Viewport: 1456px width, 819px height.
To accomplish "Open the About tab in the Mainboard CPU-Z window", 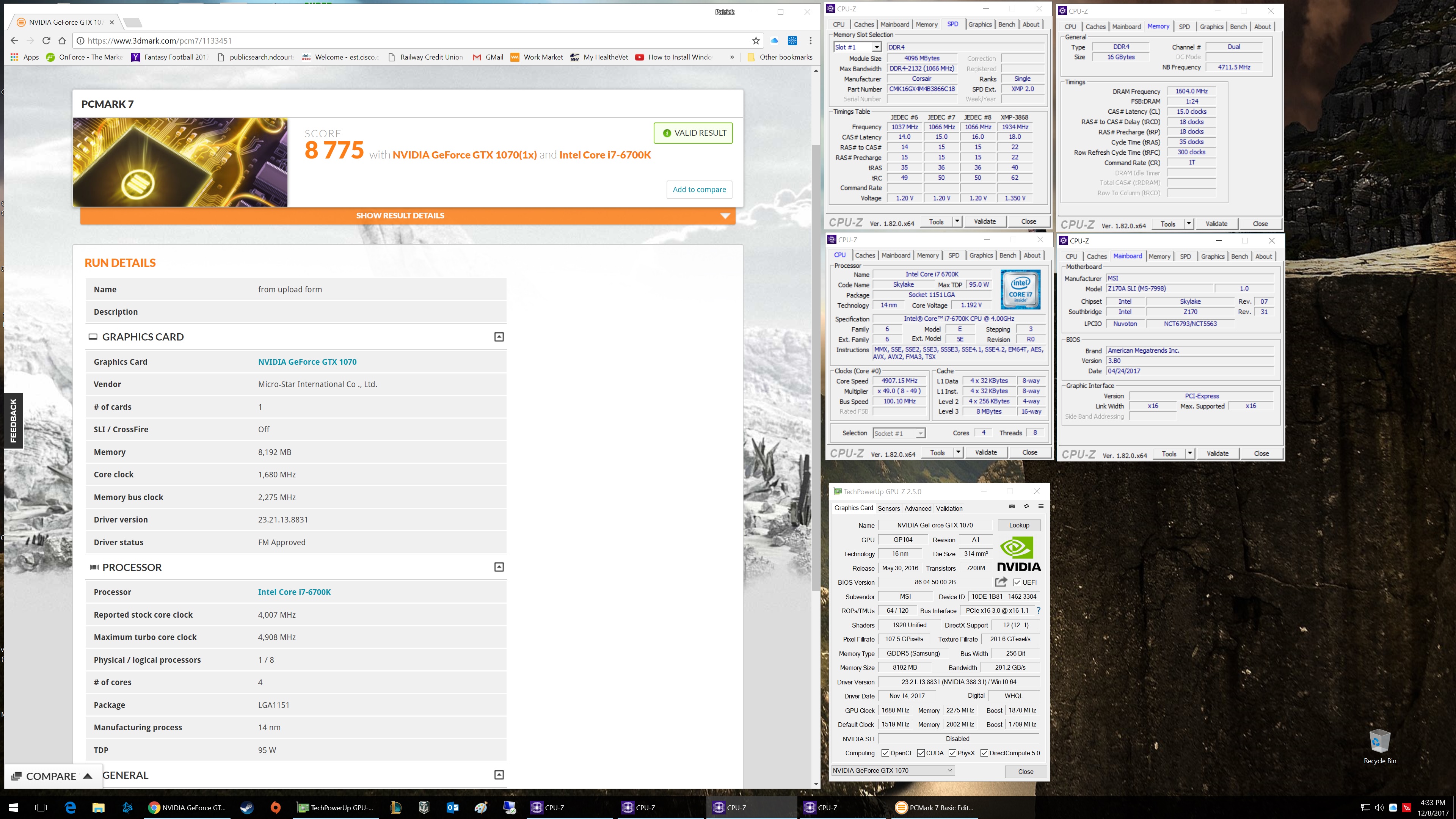I will click(1263, 257).
